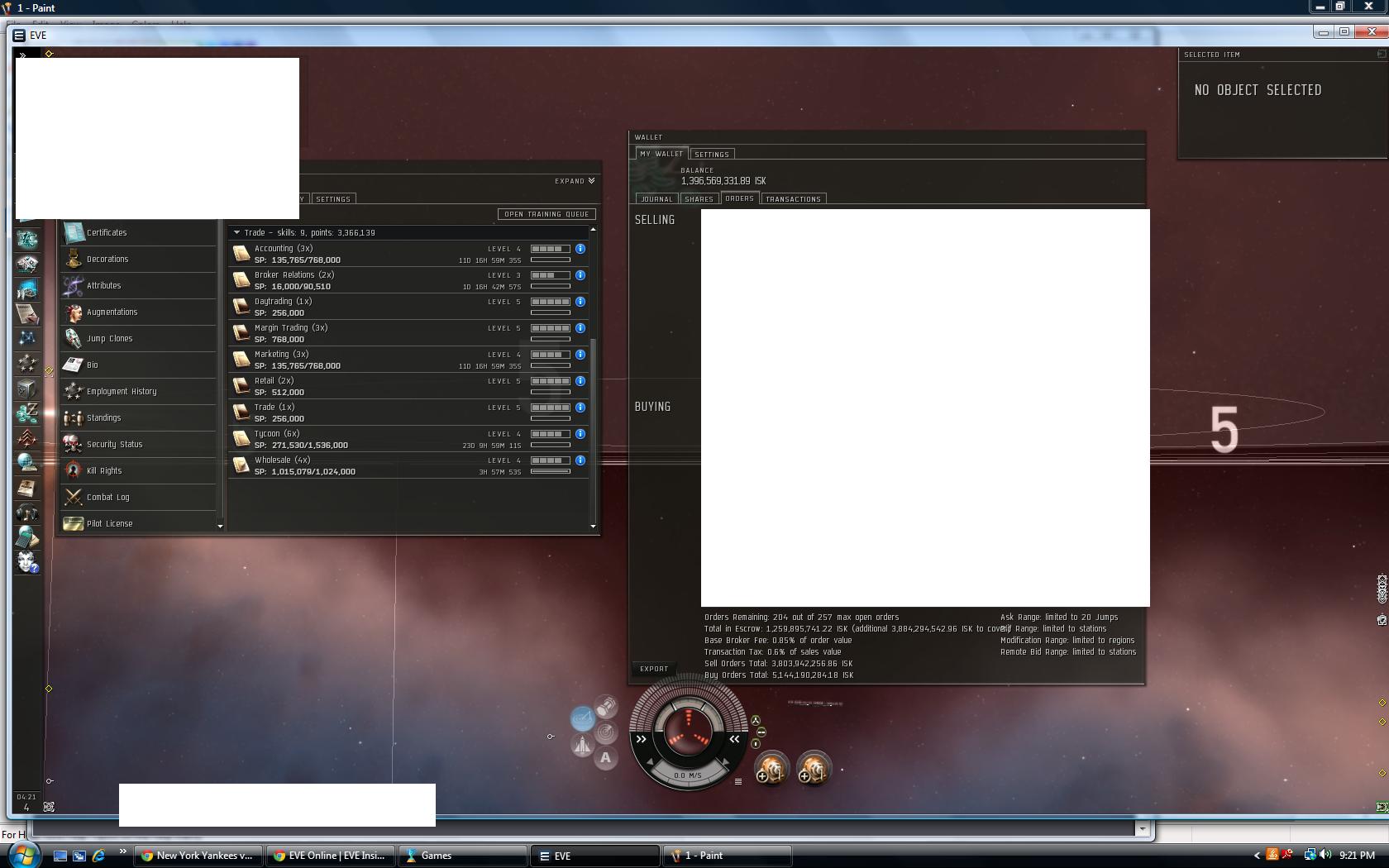Show info for the Wholesale skill

(x=580, y=460)
